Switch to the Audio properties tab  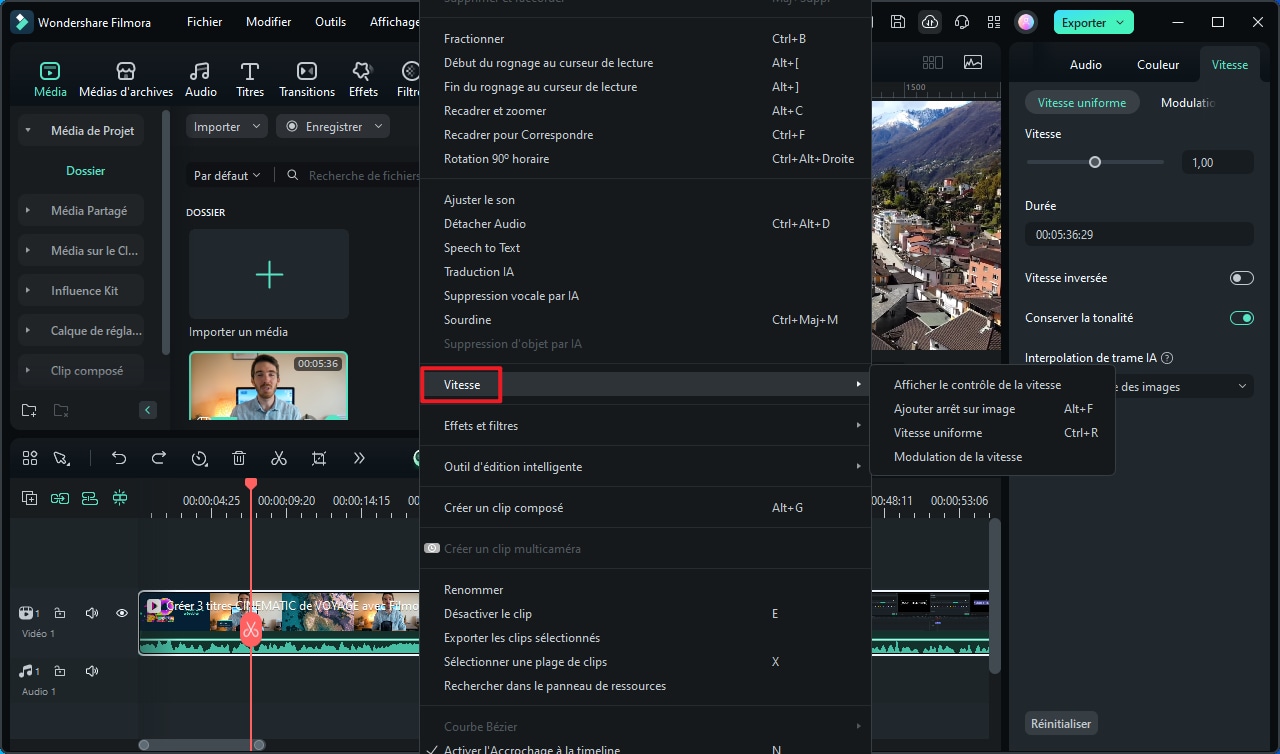pos(1085,65)
